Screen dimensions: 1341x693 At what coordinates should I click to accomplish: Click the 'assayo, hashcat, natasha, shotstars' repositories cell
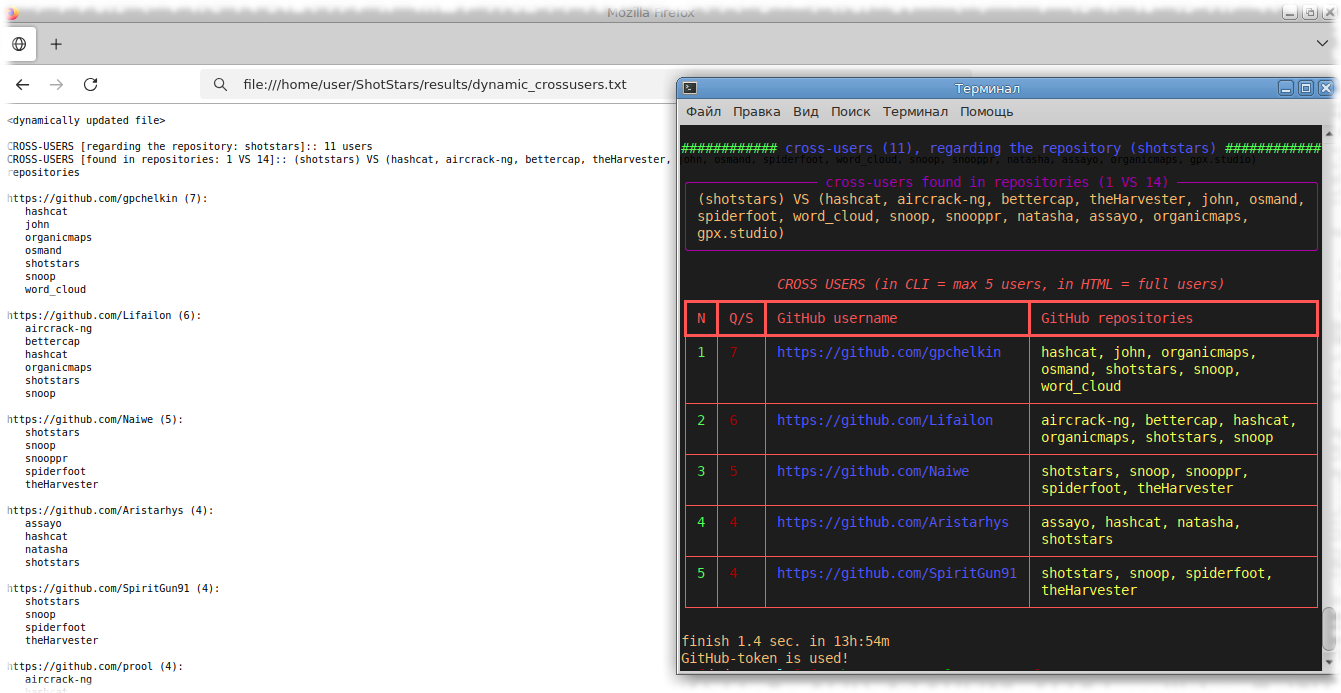[1141, 531]
